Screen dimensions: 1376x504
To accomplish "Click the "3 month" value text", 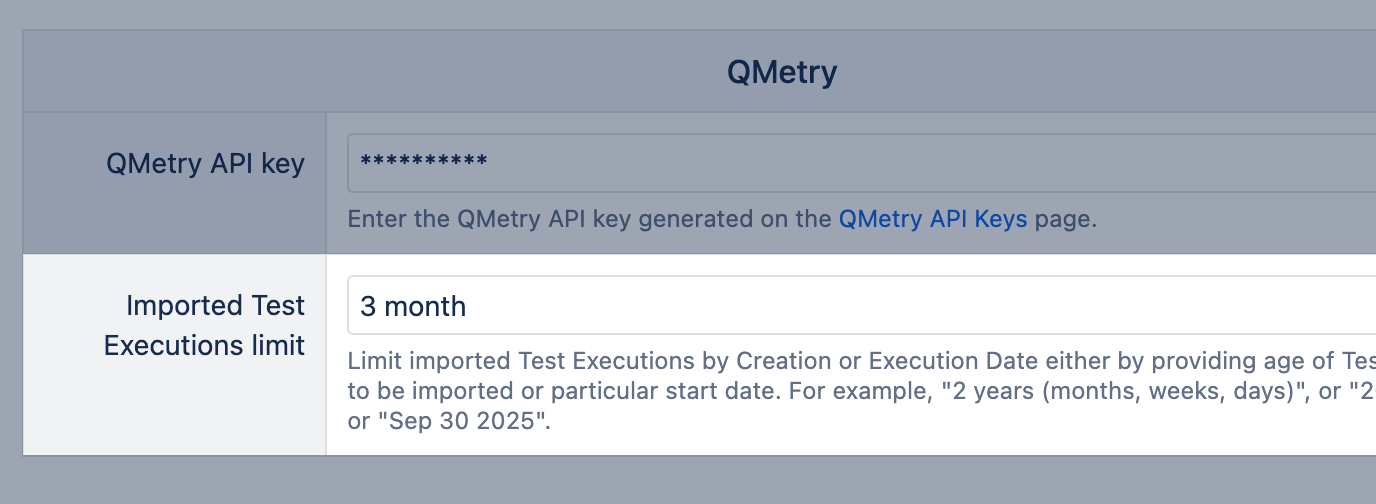I will click(x=413, y=306).
